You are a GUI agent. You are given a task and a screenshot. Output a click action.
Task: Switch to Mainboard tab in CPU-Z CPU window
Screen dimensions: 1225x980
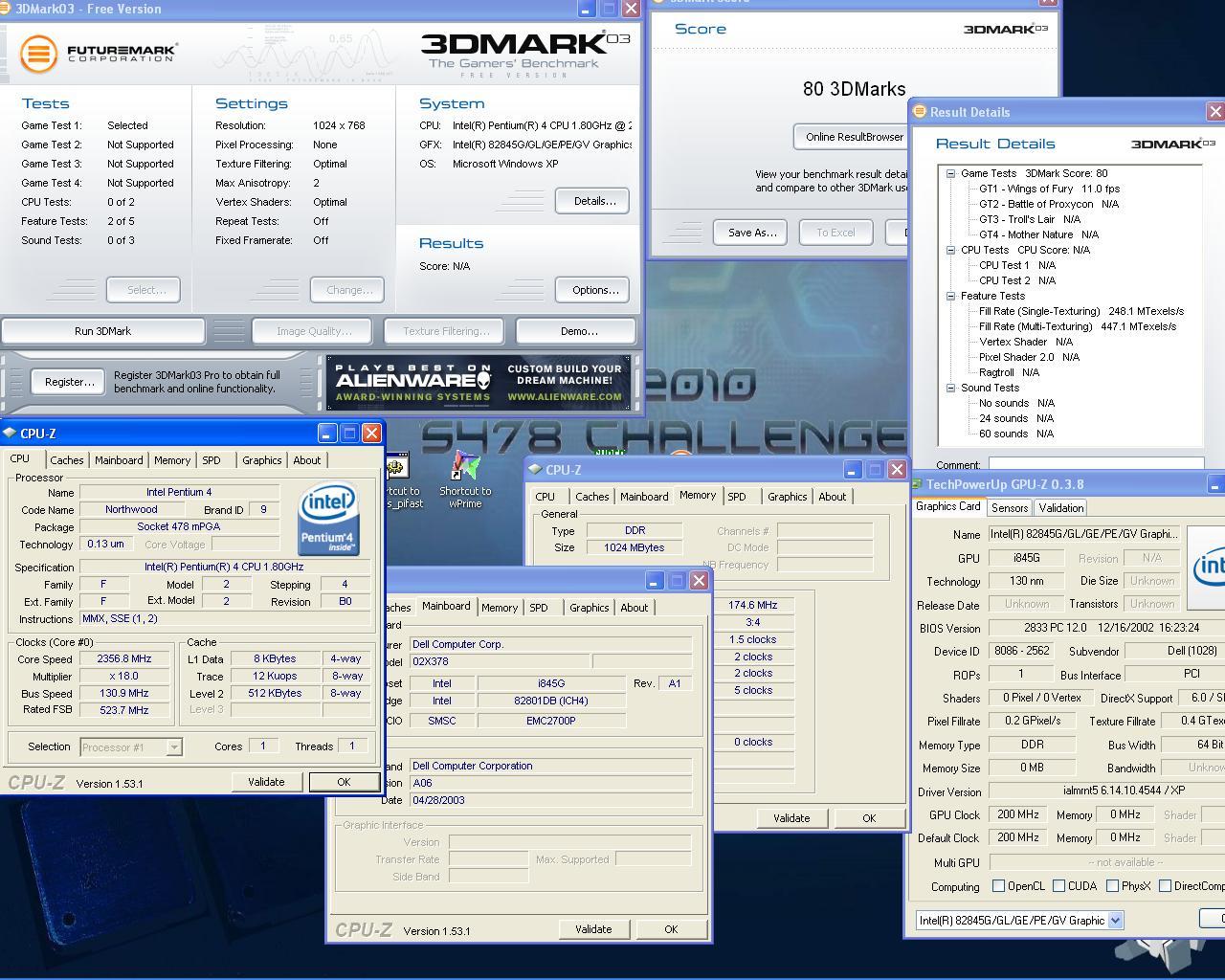[x=119, y=460]
